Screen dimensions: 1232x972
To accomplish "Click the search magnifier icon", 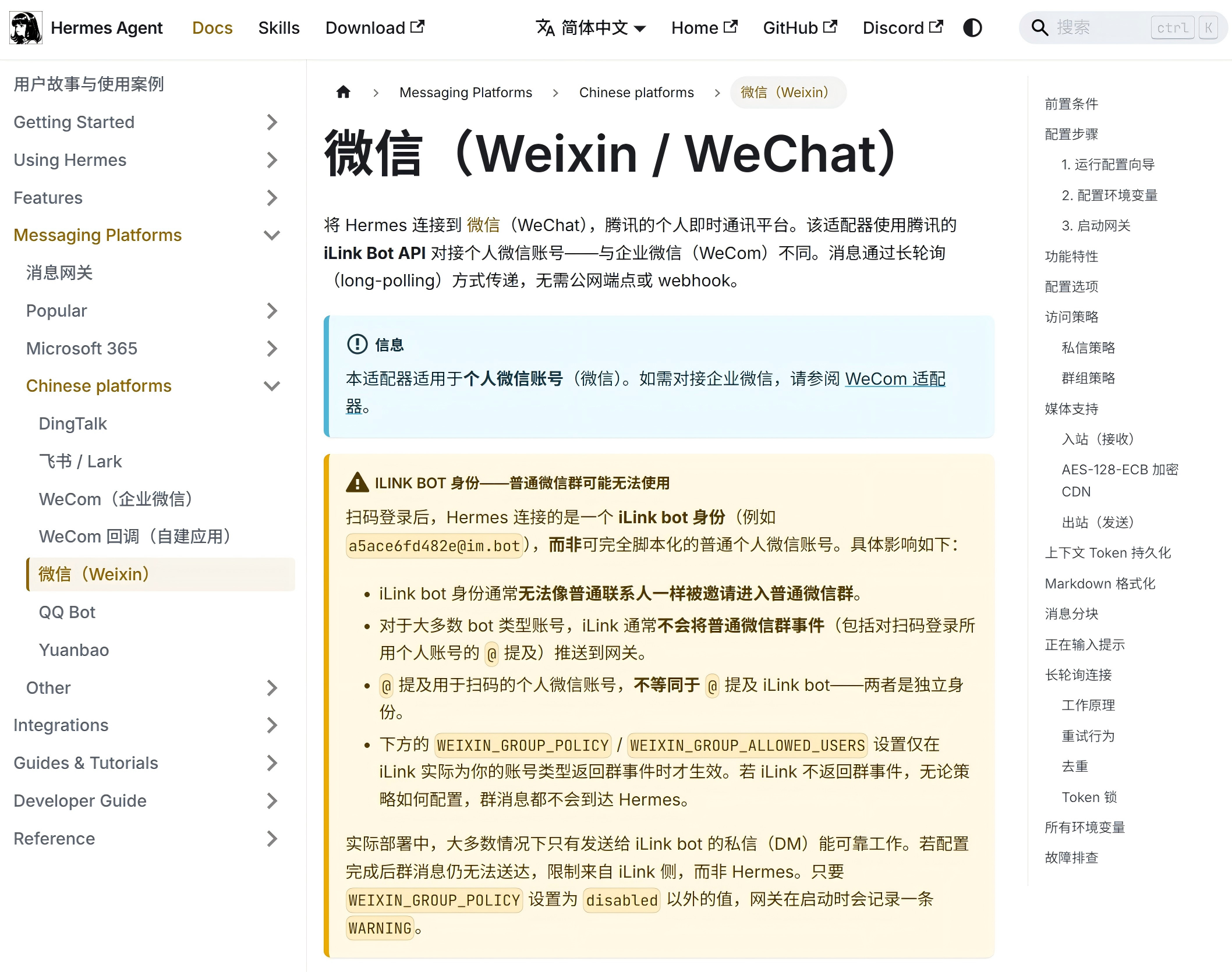I will tap(1039, 28).
